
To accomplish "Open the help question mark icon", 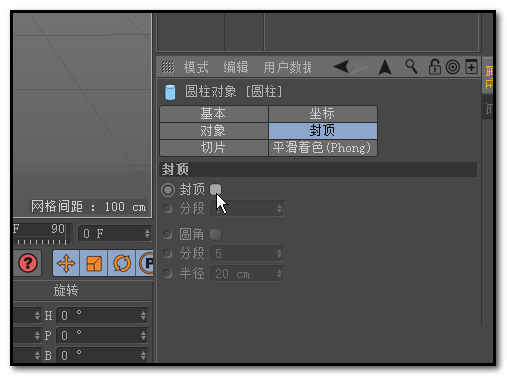I will pos(28,263).
